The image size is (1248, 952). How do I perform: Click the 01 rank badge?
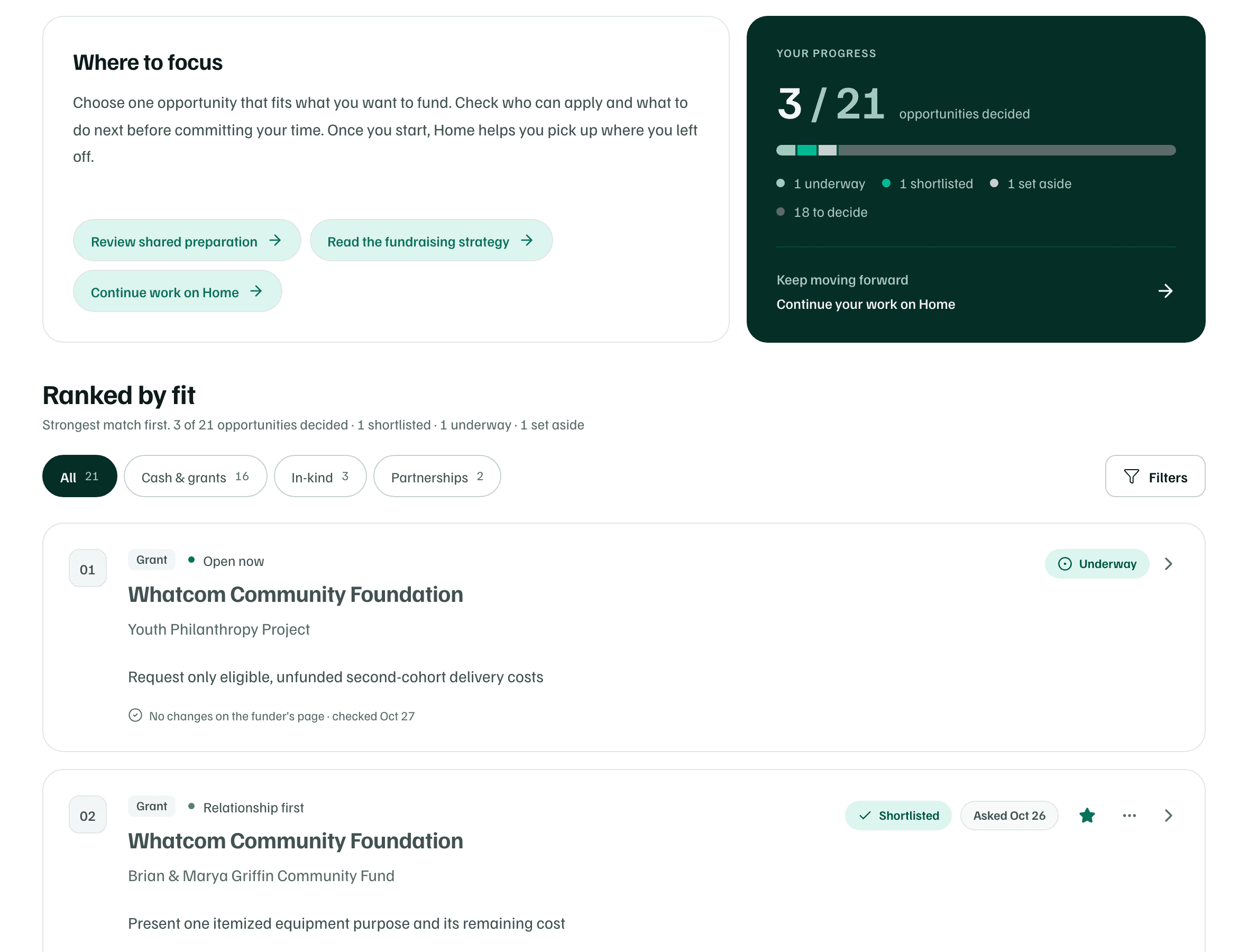click(87, 569)
